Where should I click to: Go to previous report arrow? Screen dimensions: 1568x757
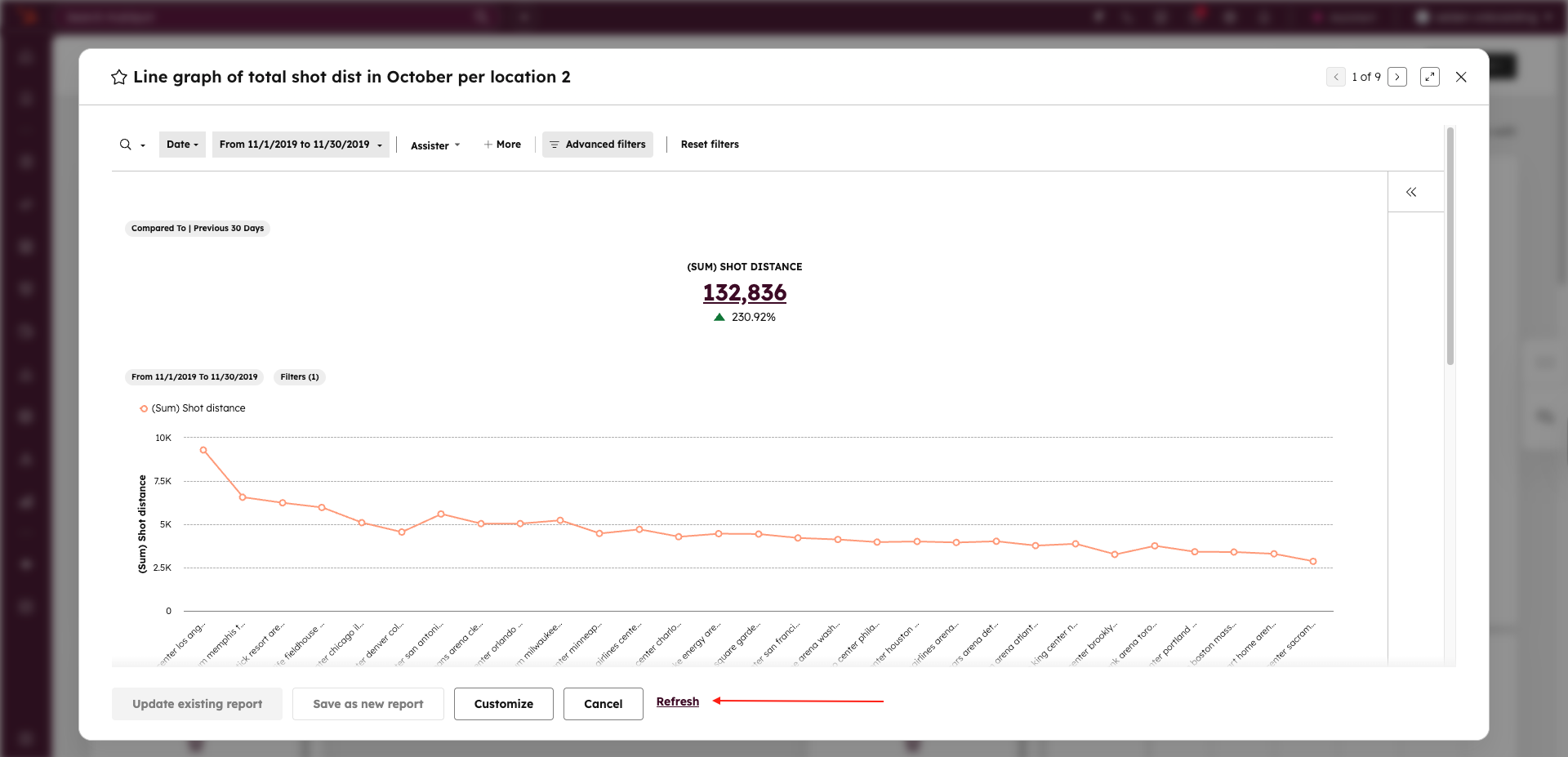click(1336, 77)
